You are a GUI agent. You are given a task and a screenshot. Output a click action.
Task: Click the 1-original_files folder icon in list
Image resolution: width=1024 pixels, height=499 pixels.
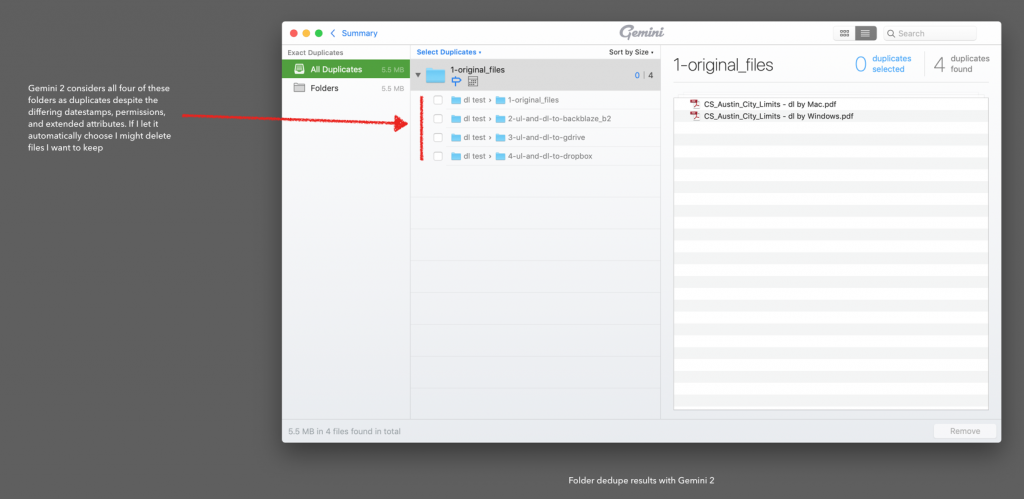click(501, 100)
